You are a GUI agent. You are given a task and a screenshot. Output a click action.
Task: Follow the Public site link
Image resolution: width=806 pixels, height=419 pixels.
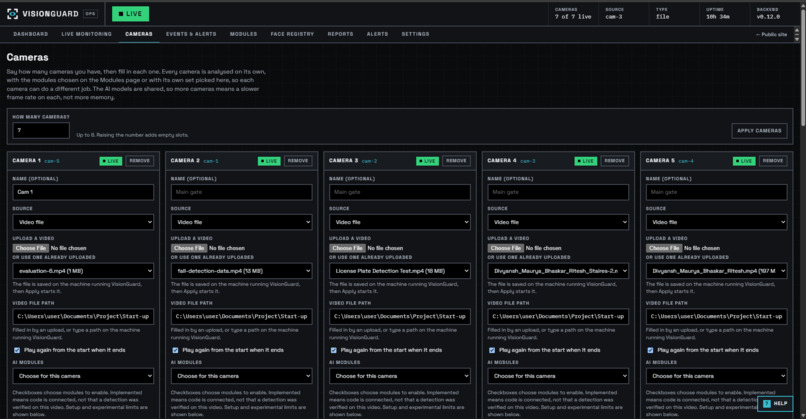pos(771,34)
